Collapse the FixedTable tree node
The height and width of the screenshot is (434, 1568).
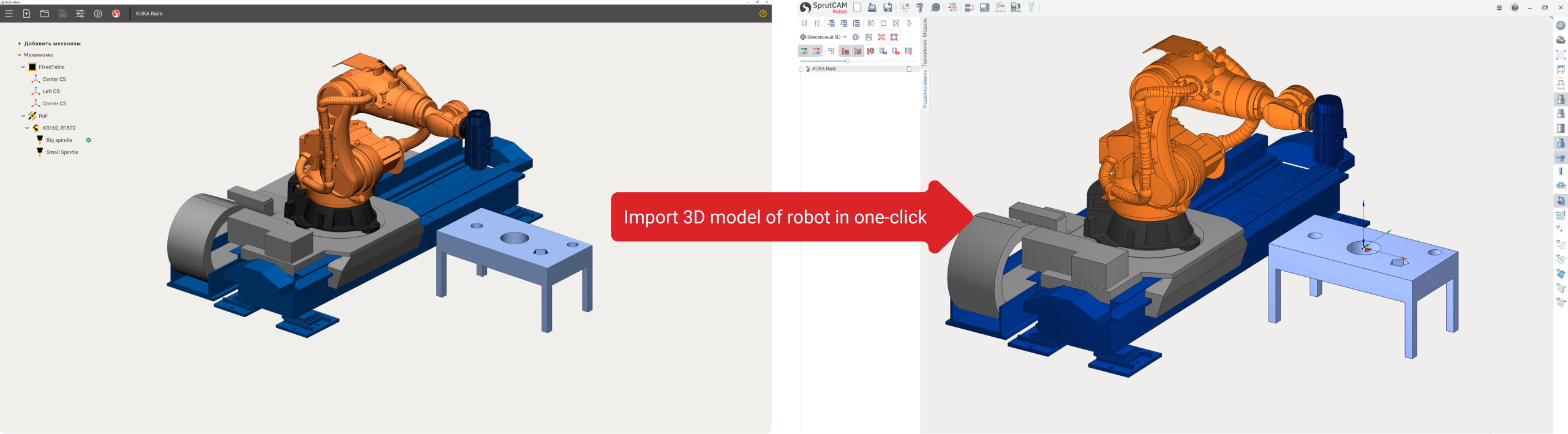click(23, 67)
